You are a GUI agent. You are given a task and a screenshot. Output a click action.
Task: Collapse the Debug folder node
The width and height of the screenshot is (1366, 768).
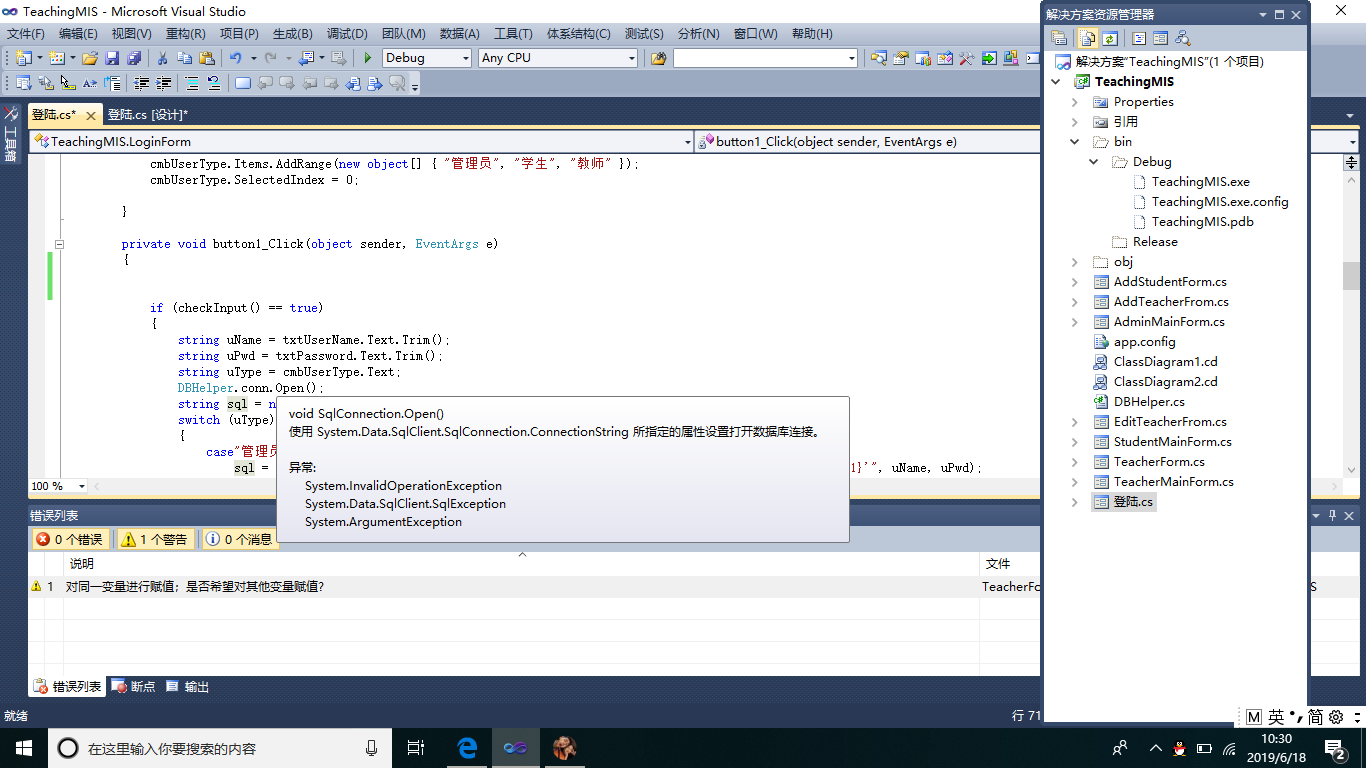coord(1095,162)
